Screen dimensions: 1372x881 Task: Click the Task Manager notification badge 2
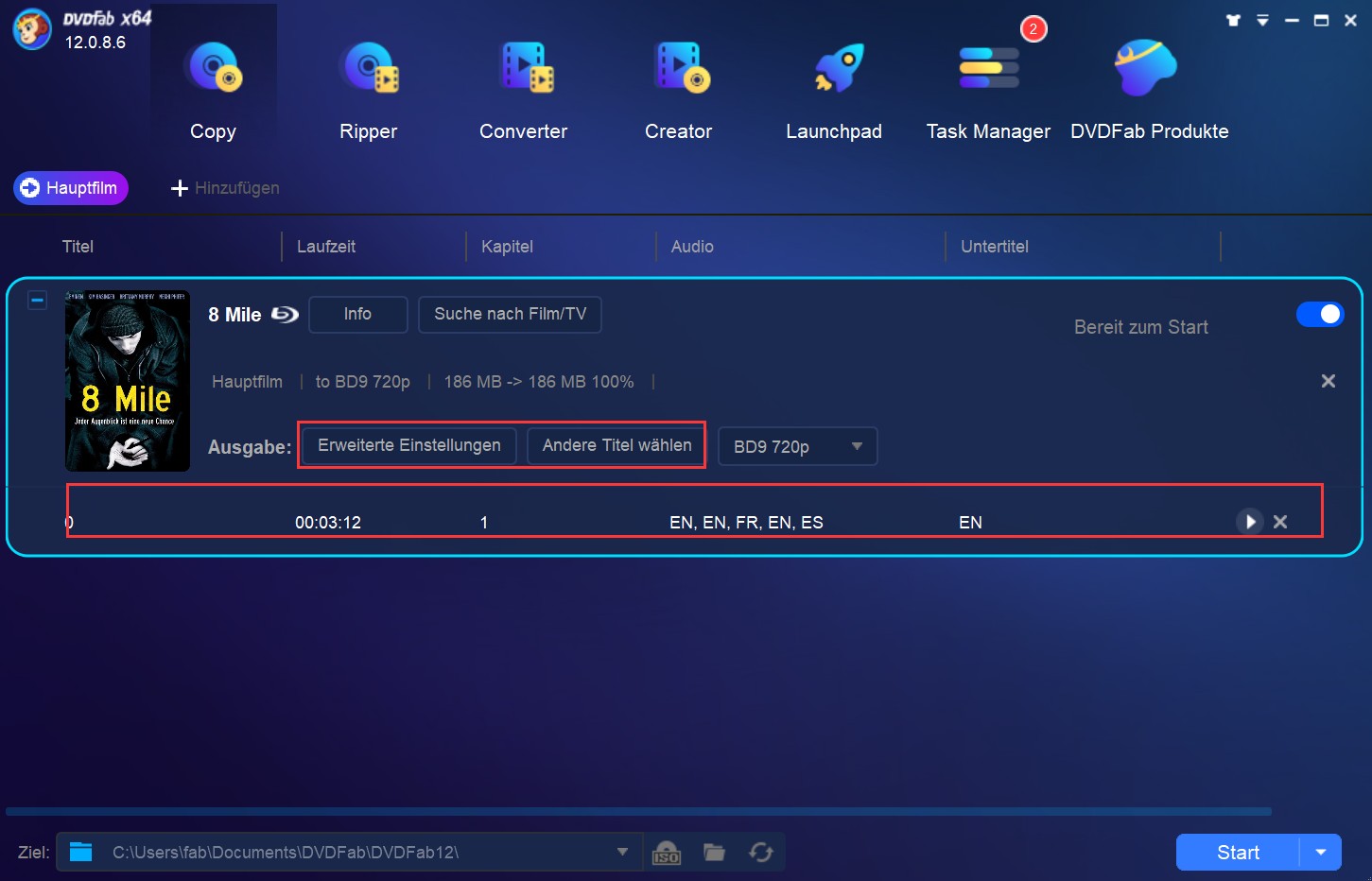(x=1033, y=29)
